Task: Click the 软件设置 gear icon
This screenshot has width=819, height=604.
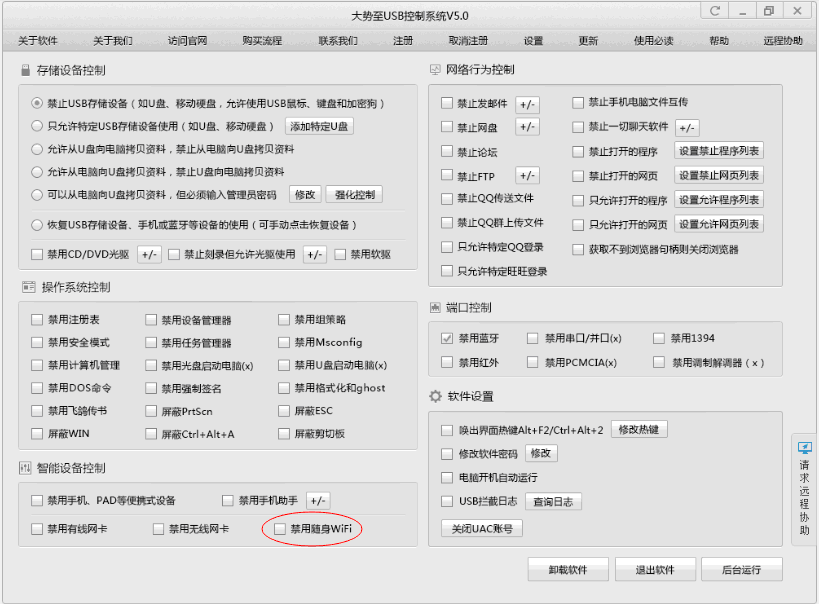Action: [435, 397]
